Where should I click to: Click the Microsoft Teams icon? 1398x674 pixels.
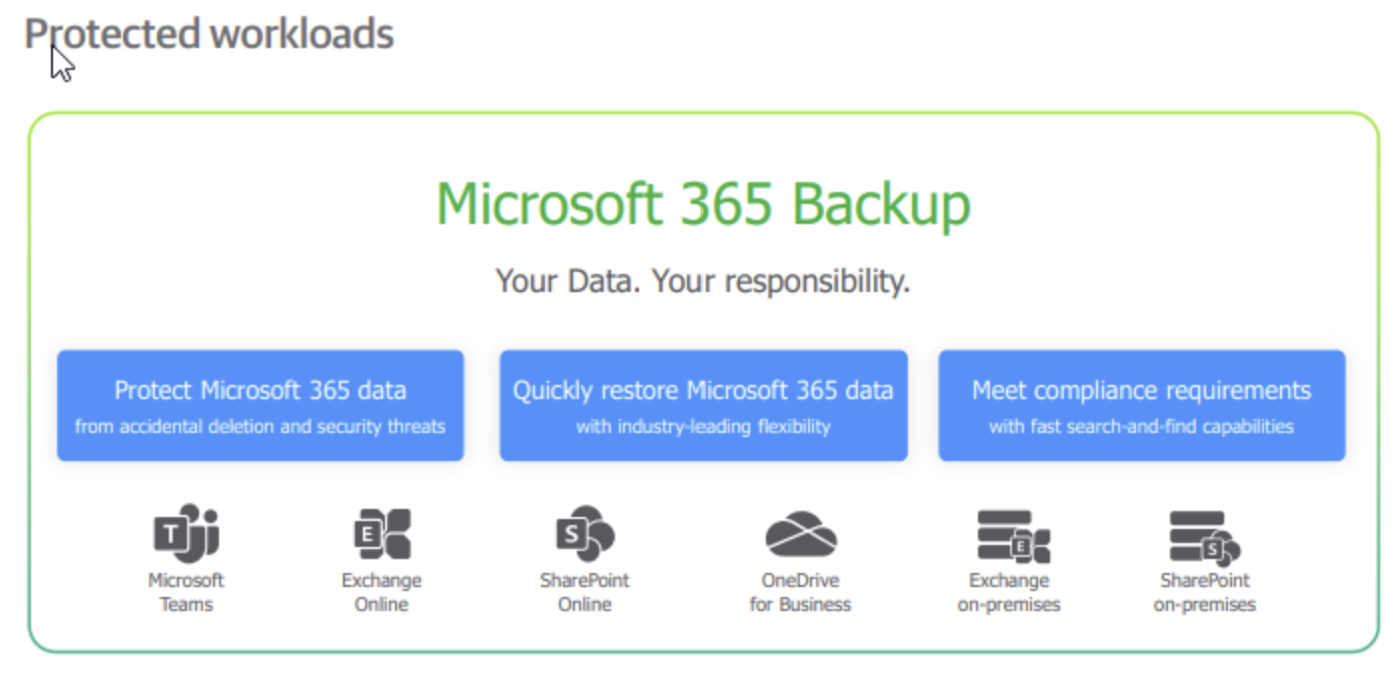click(186, 533)
